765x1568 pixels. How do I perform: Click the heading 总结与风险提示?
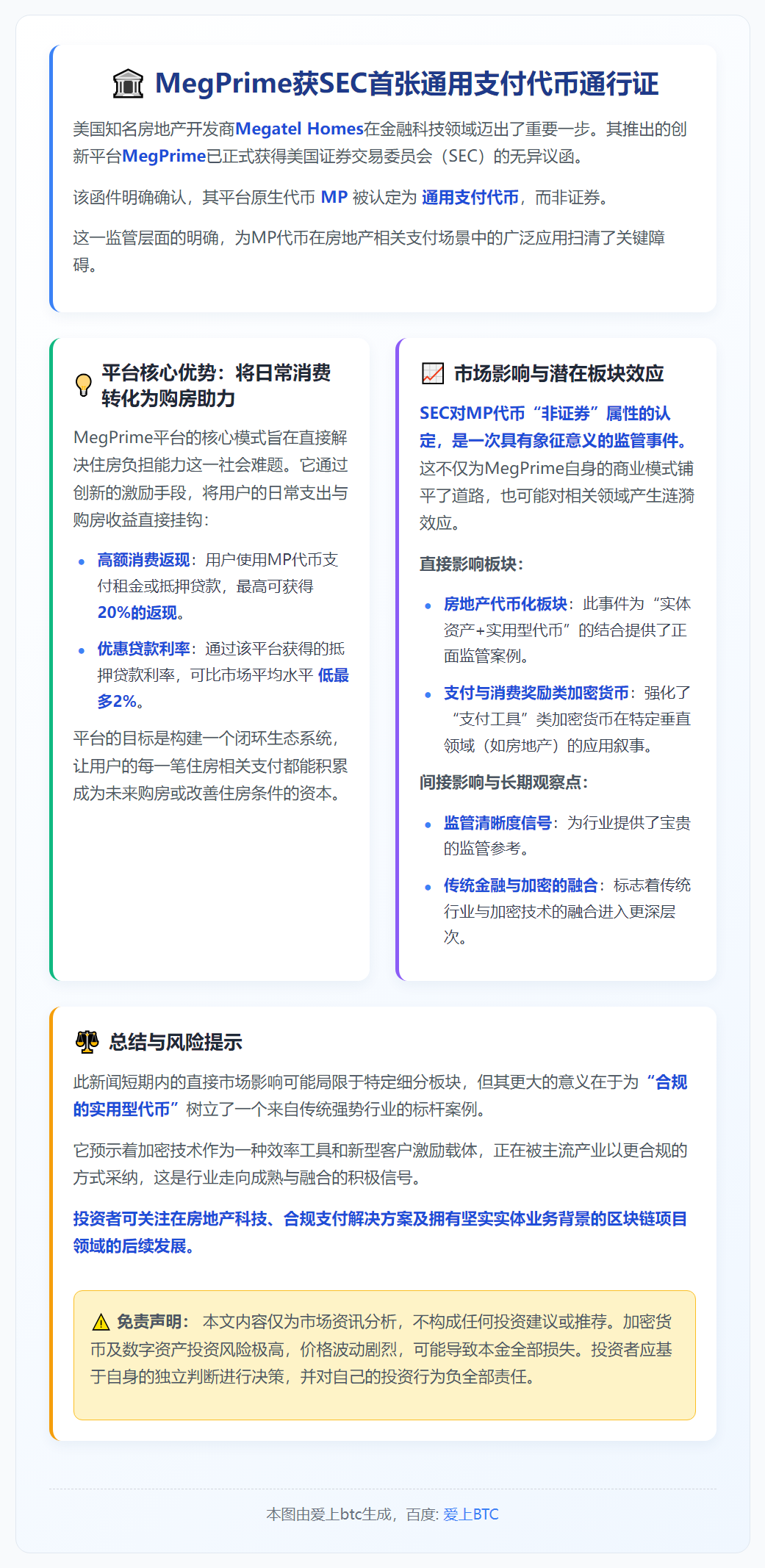tap(176, 1042)
